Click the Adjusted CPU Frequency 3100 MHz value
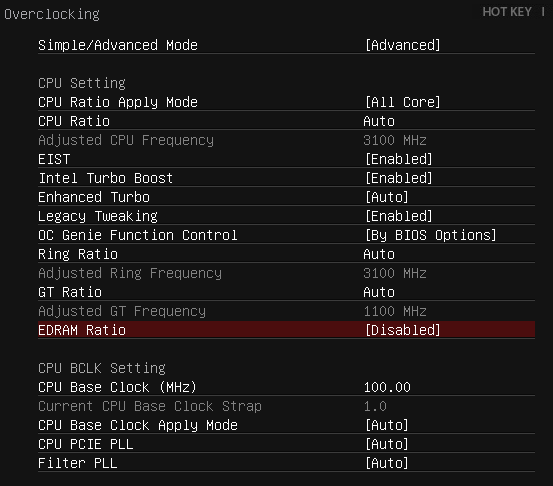Image resolution: width=553 pixels, height=486 pixels. (395, 140)
